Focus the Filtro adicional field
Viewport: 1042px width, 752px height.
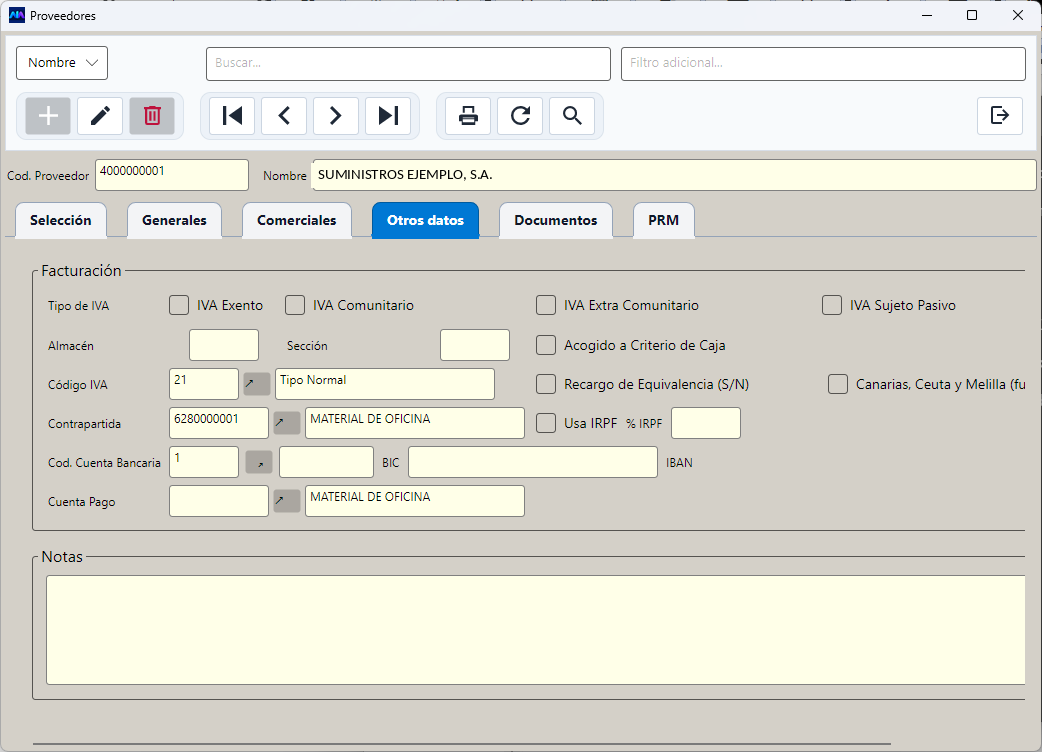[x=823, y=64]
